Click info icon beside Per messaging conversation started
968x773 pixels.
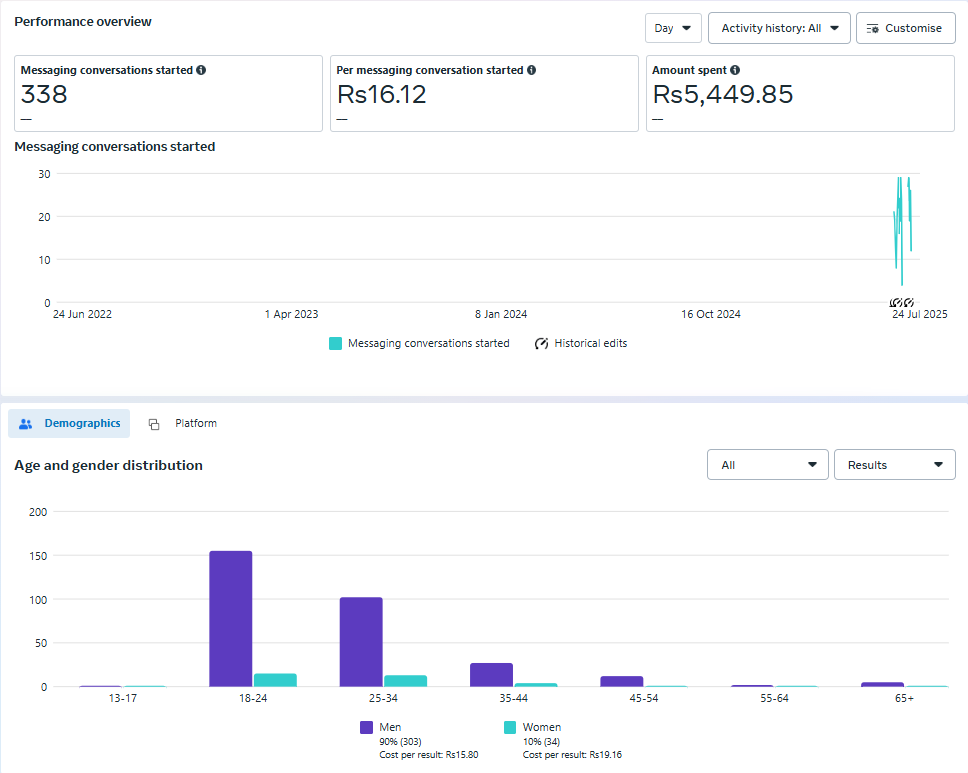(531, 71)
